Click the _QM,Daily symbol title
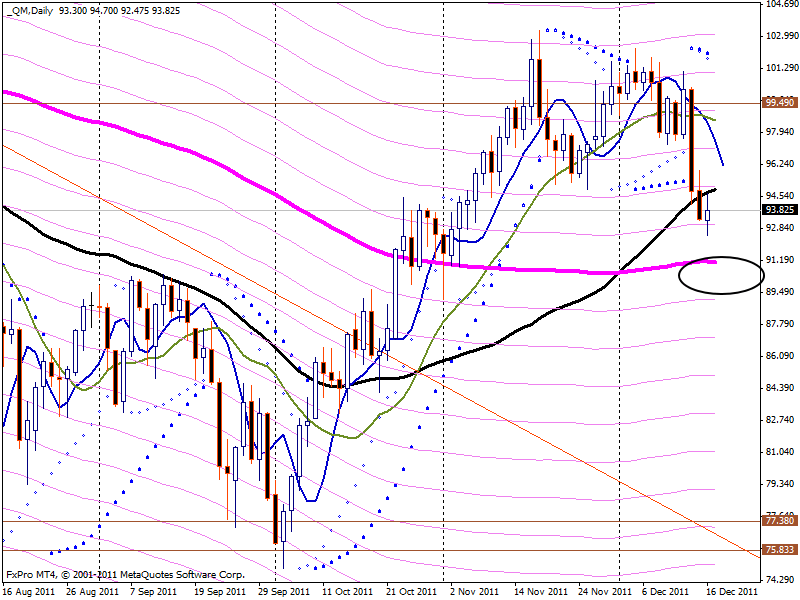Screen dimensions: 800x600 (29, 10)
